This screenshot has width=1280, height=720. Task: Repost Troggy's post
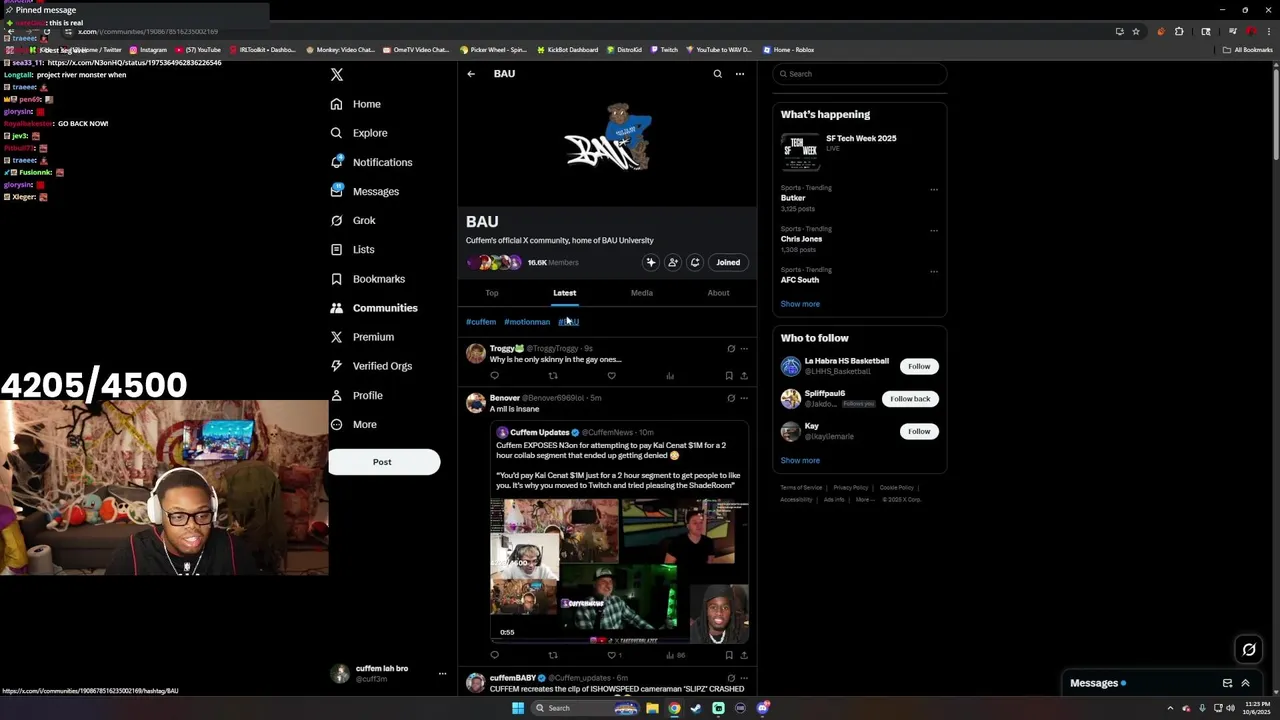click(553, 376)
